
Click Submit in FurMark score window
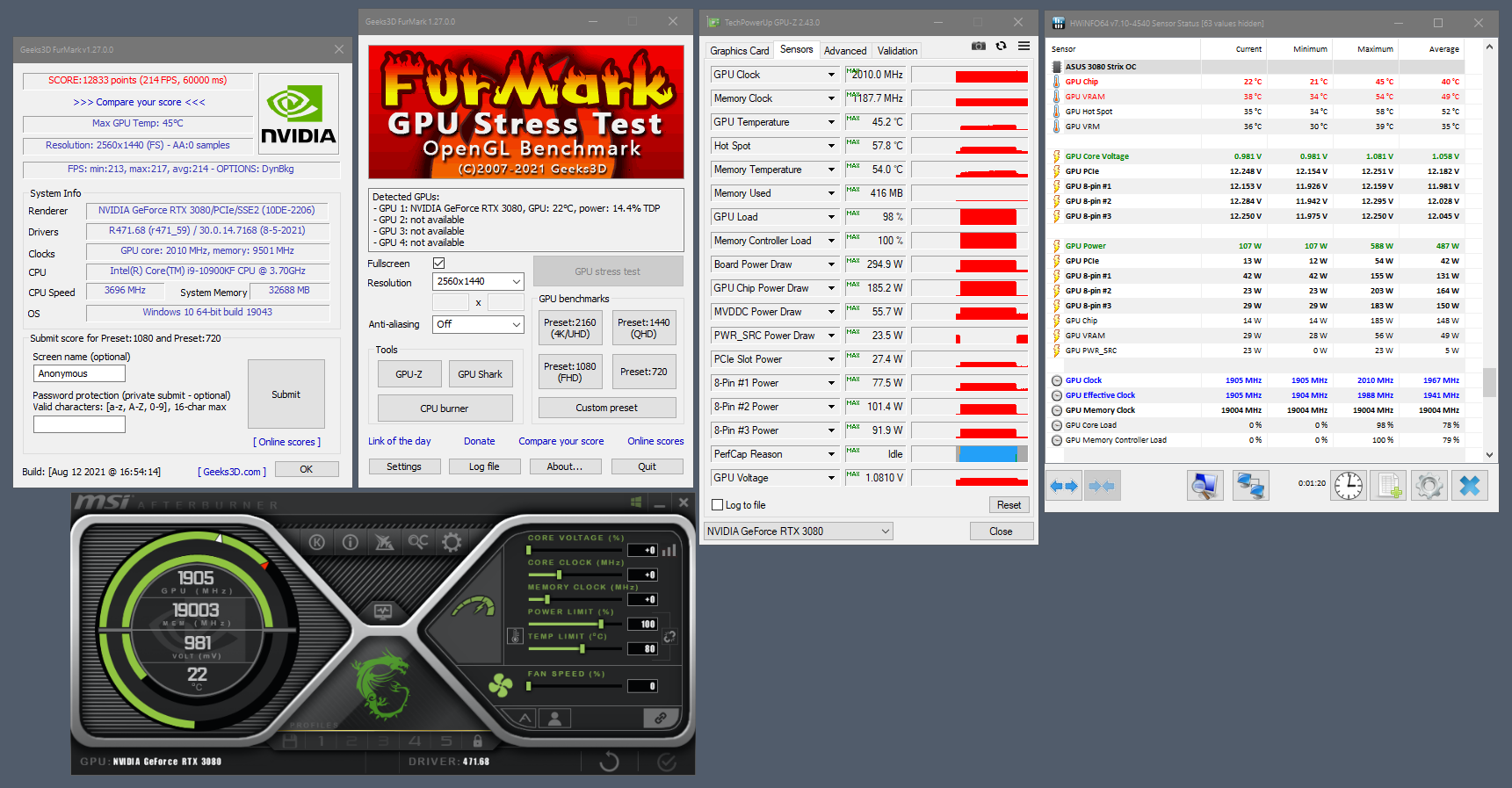click(286, 394)
